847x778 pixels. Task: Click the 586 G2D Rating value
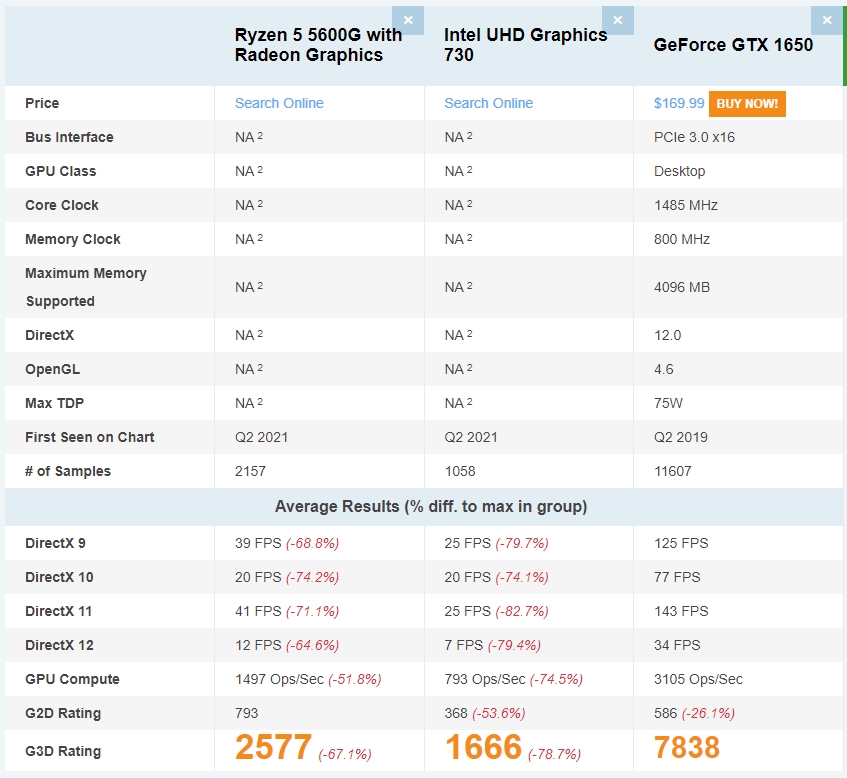[x=665, y=714]
